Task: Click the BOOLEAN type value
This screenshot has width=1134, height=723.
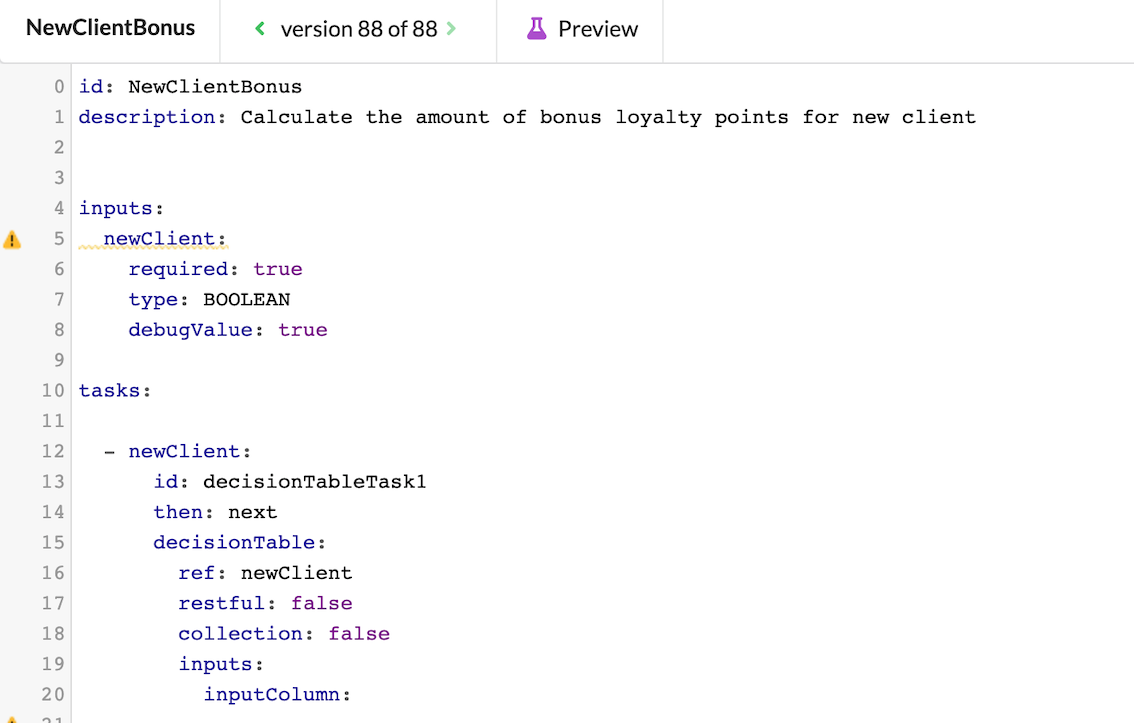Action: coord(247,299)
